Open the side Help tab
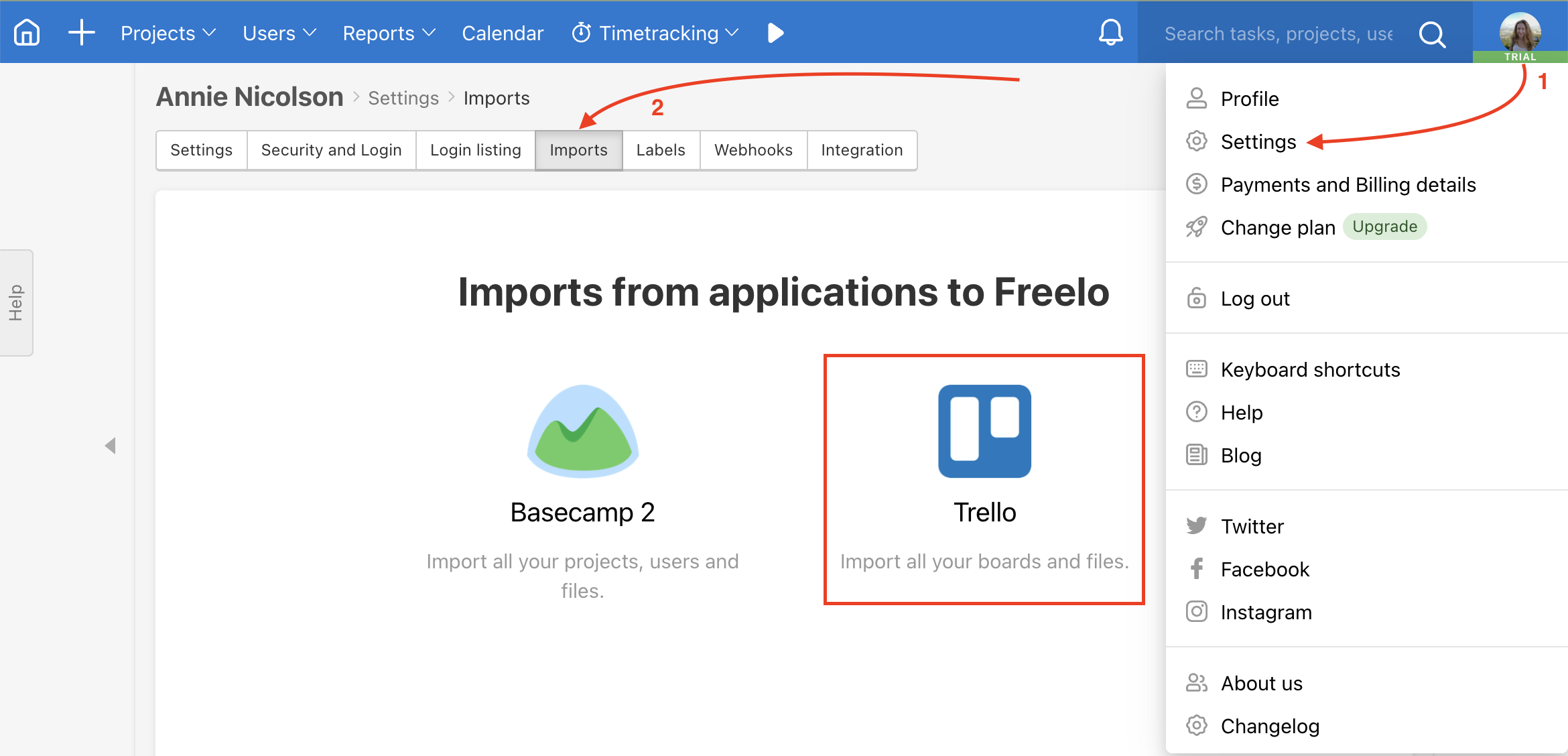This screenshot has height=756, width=1568. pyautogui.click(x=16, y=303)
